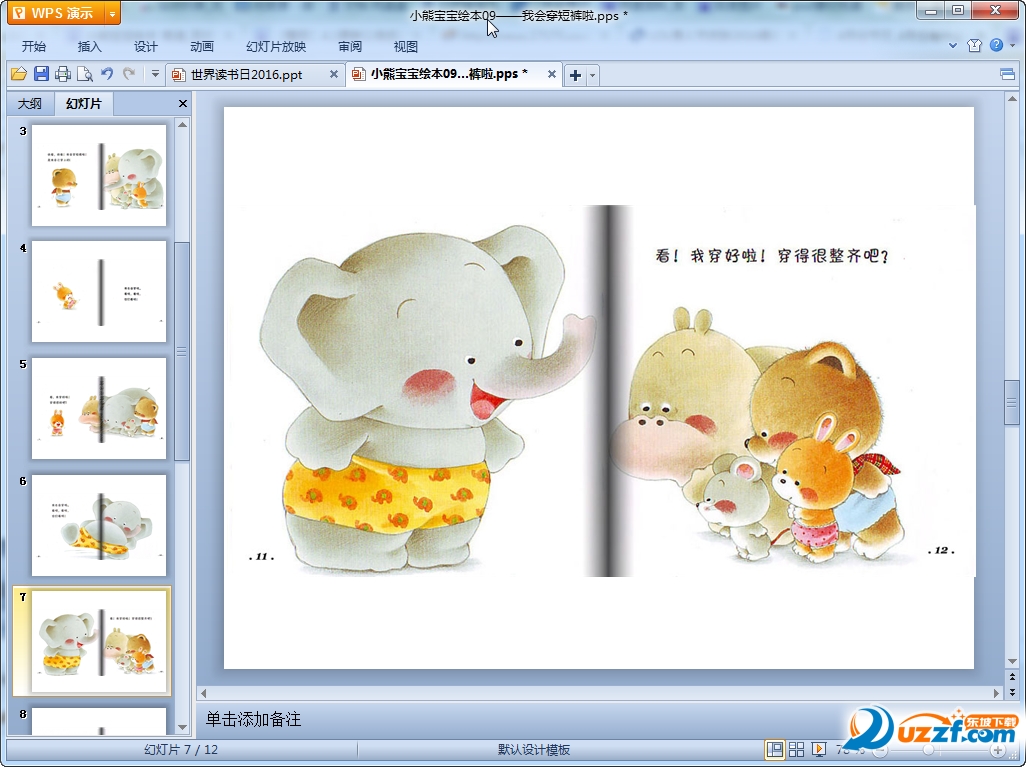1026x767 pixels.
Task: Redo the last undone action
Action: 129,74
